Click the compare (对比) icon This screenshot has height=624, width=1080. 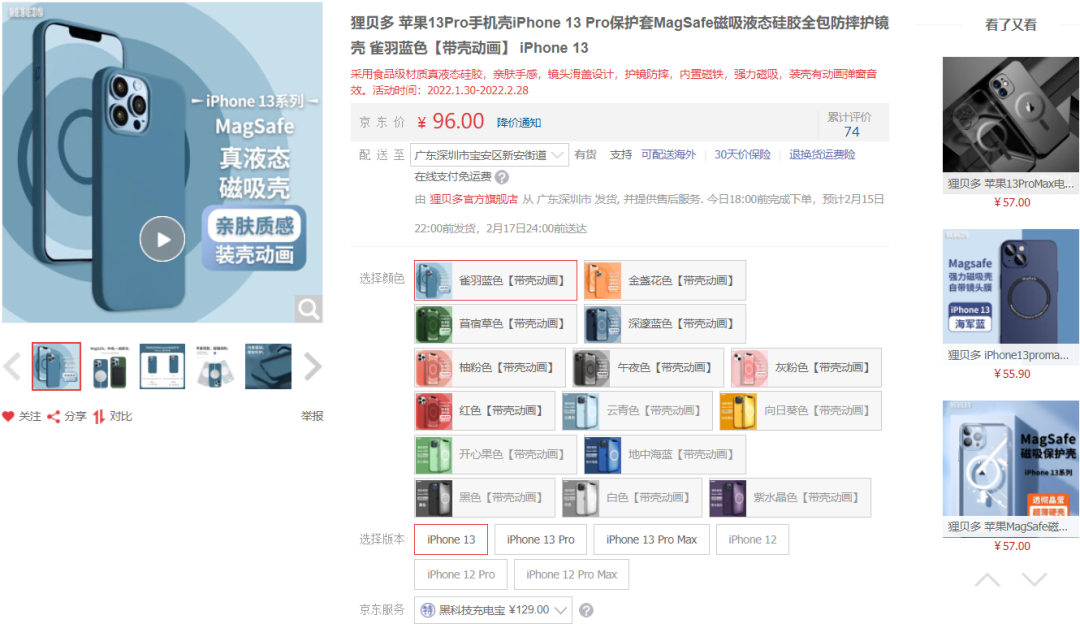pos(98,416)
